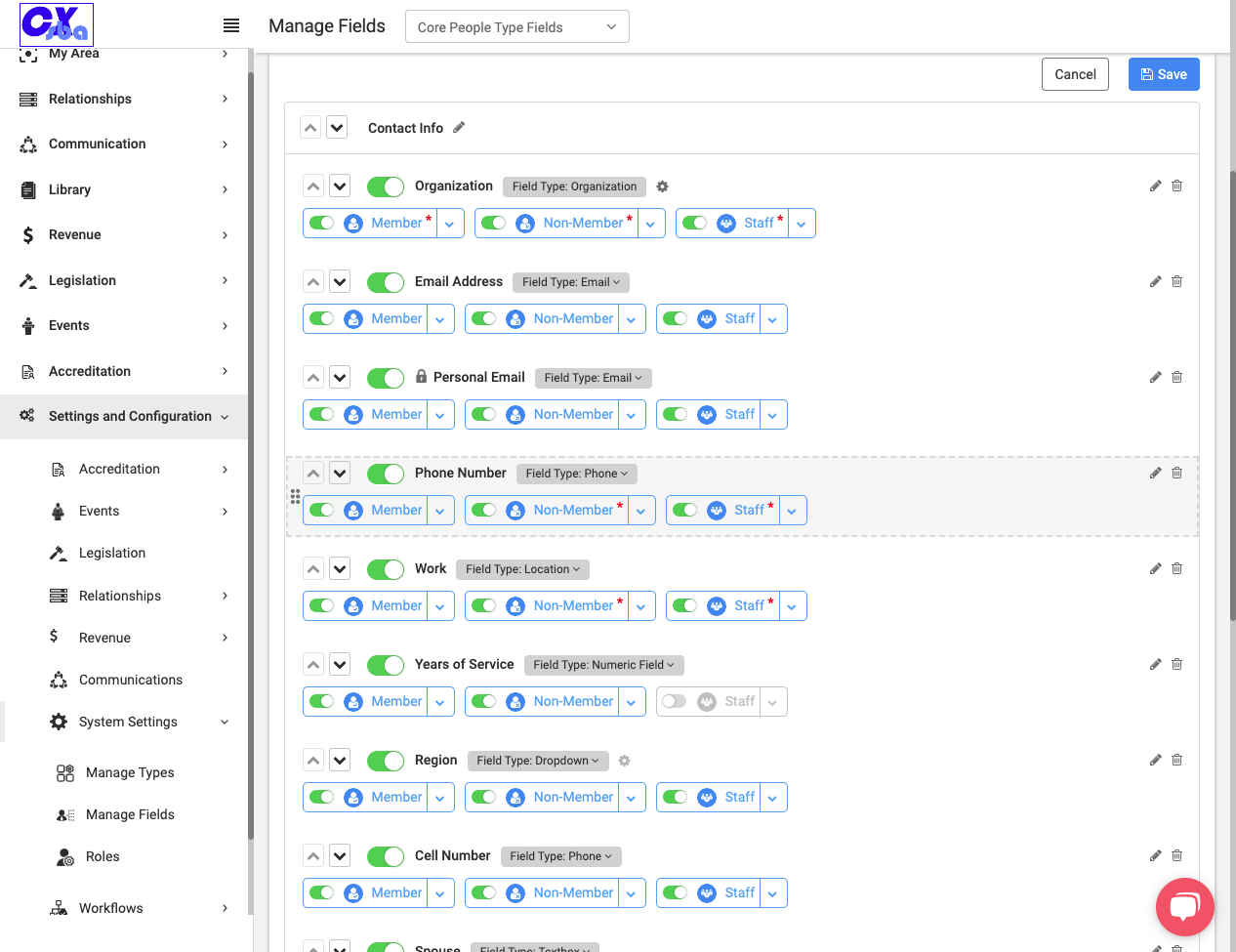Open Field Type: Numeric Field dropdown
The width and height of the screenshot is (1236, 952).
pos(603,665)
